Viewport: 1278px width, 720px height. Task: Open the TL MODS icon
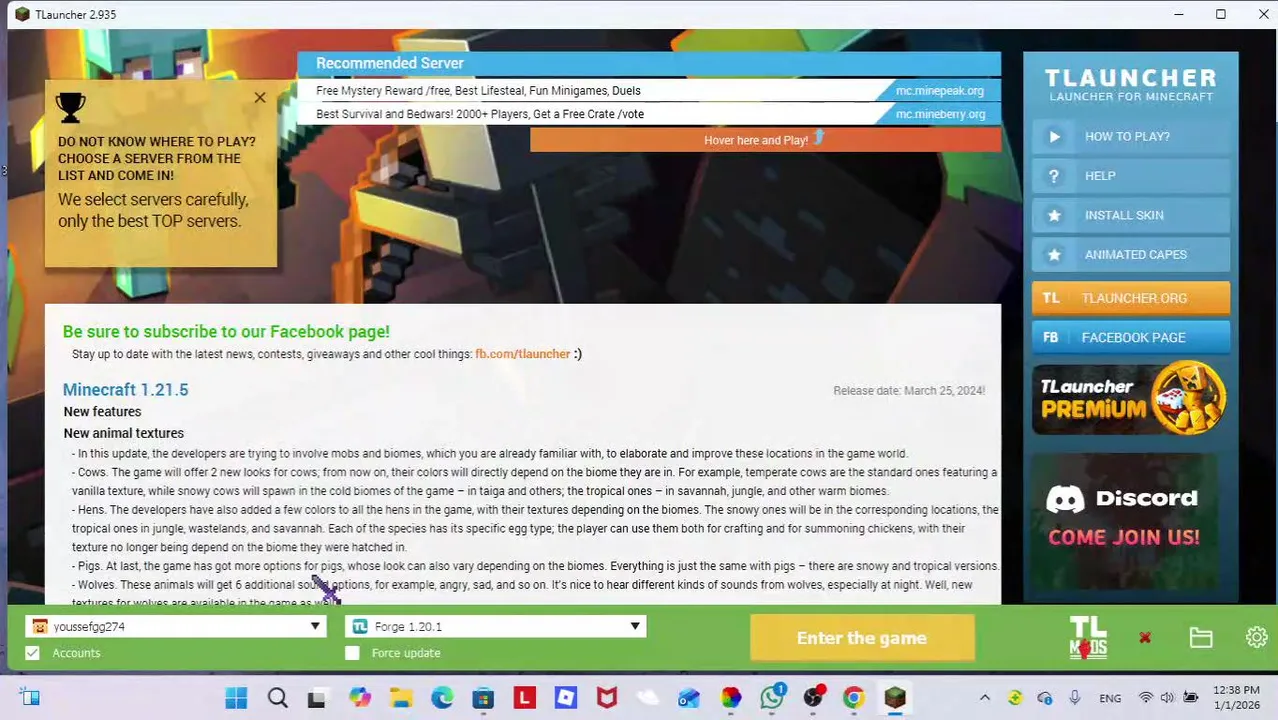click(x=1088, y=638)
